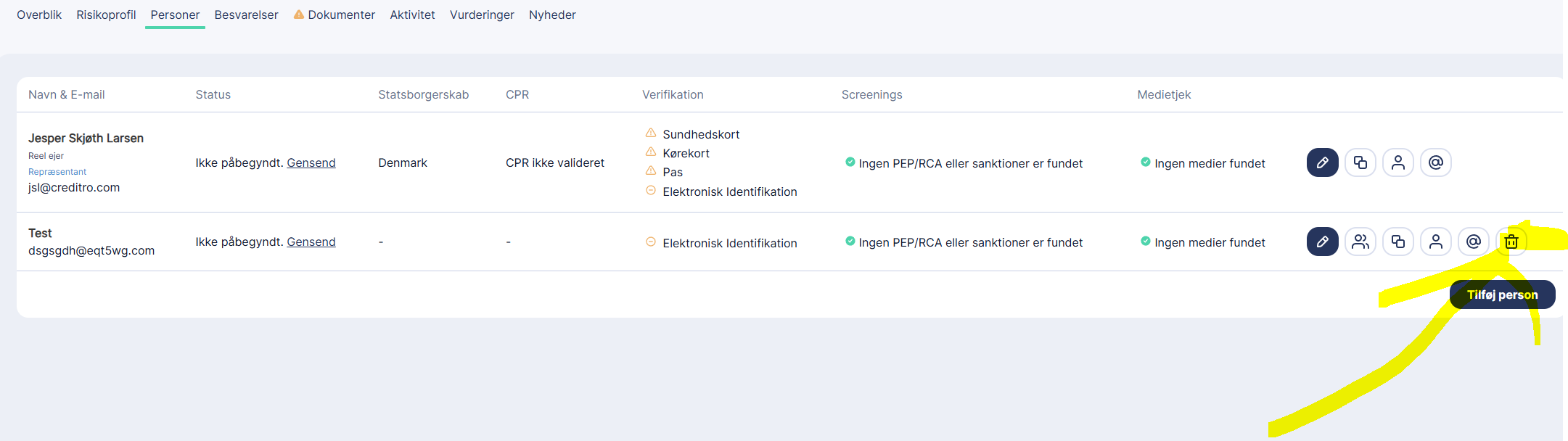The width and height of the screenshot is (1568, 441).
Task: Click the CPR ikke valideret cell
Action: pos(555,162)
